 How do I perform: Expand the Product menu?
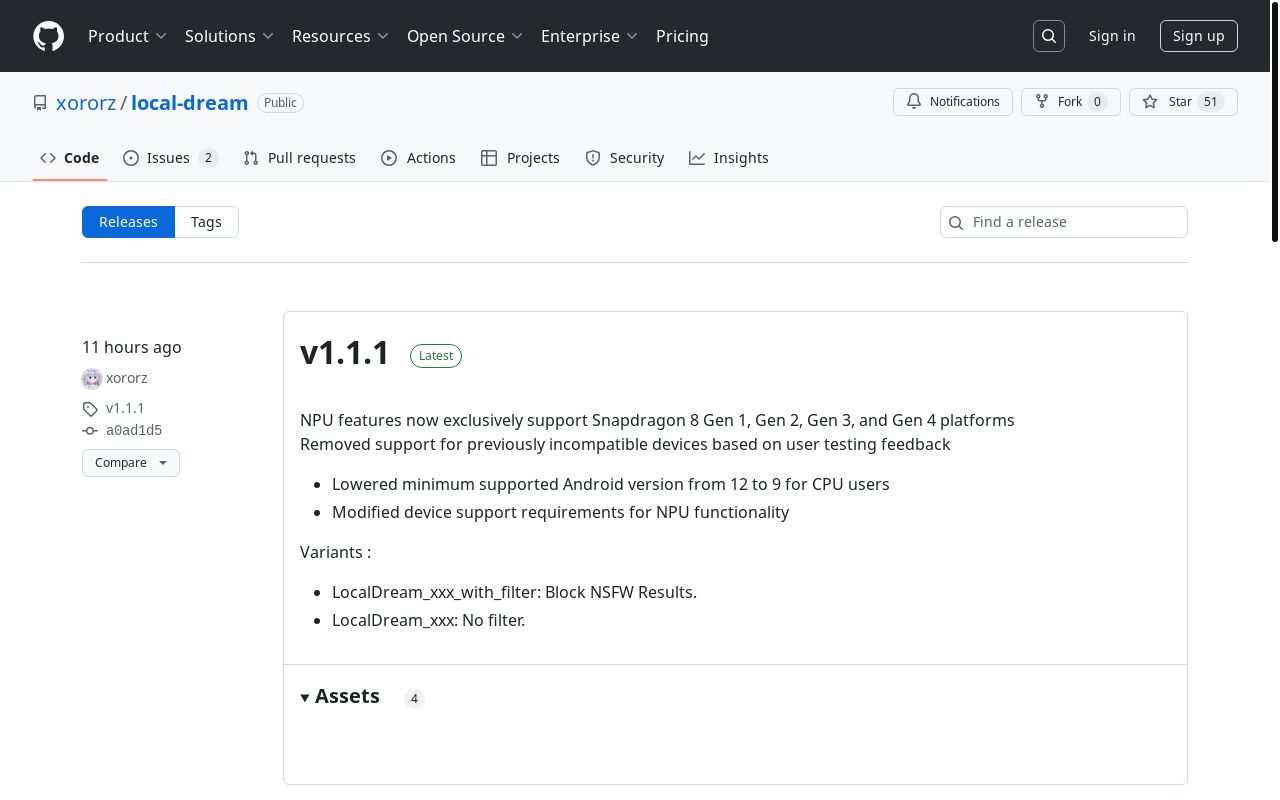[127, 36]
